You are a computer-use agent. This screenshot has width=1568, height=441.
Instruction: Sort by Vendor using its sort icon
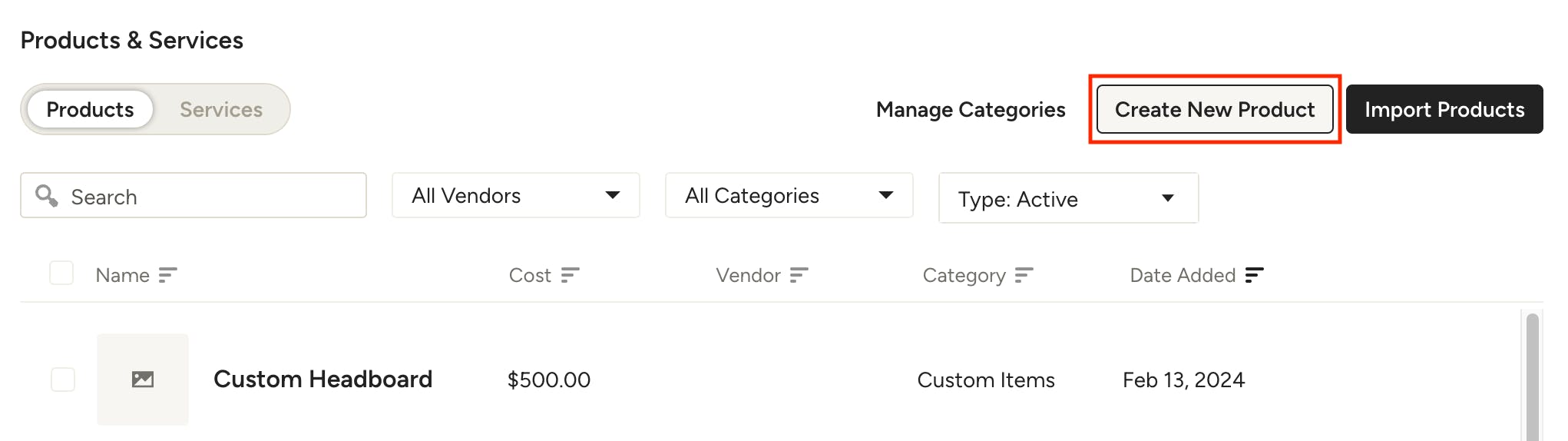tap(799, 275)
